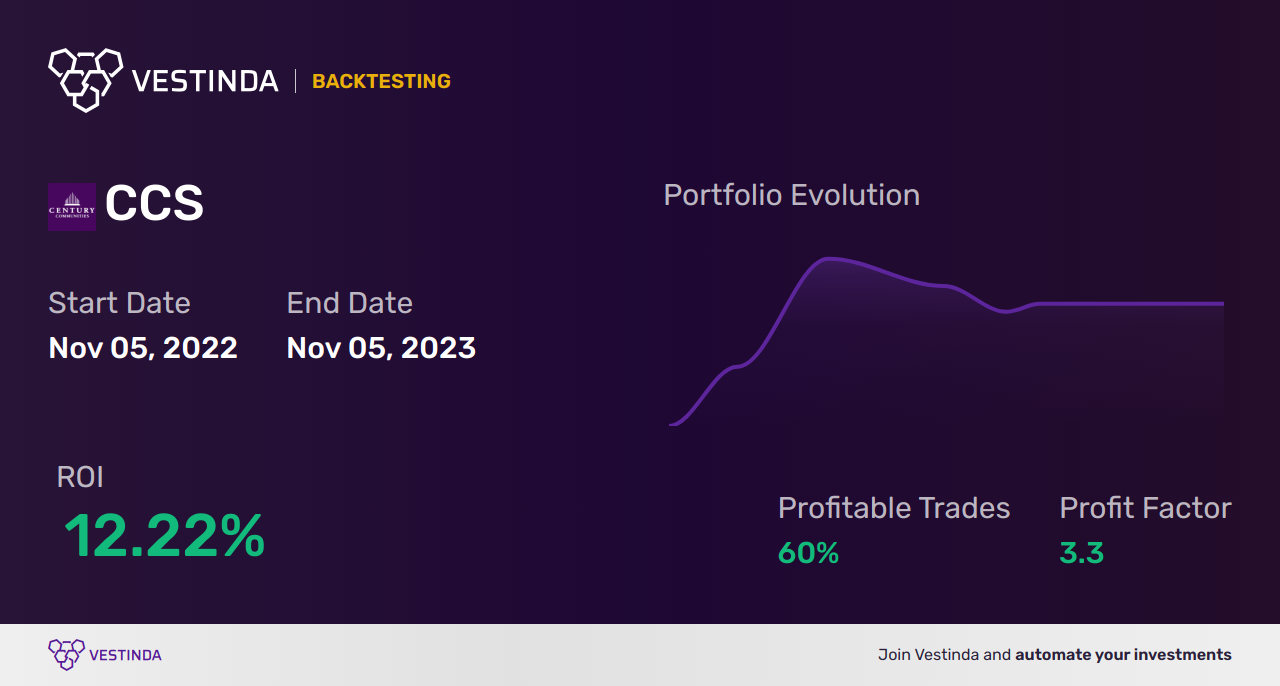Click the Nov 05, 2022 start date value
Screen dimensions: 1280x686
tap(143, 348)
